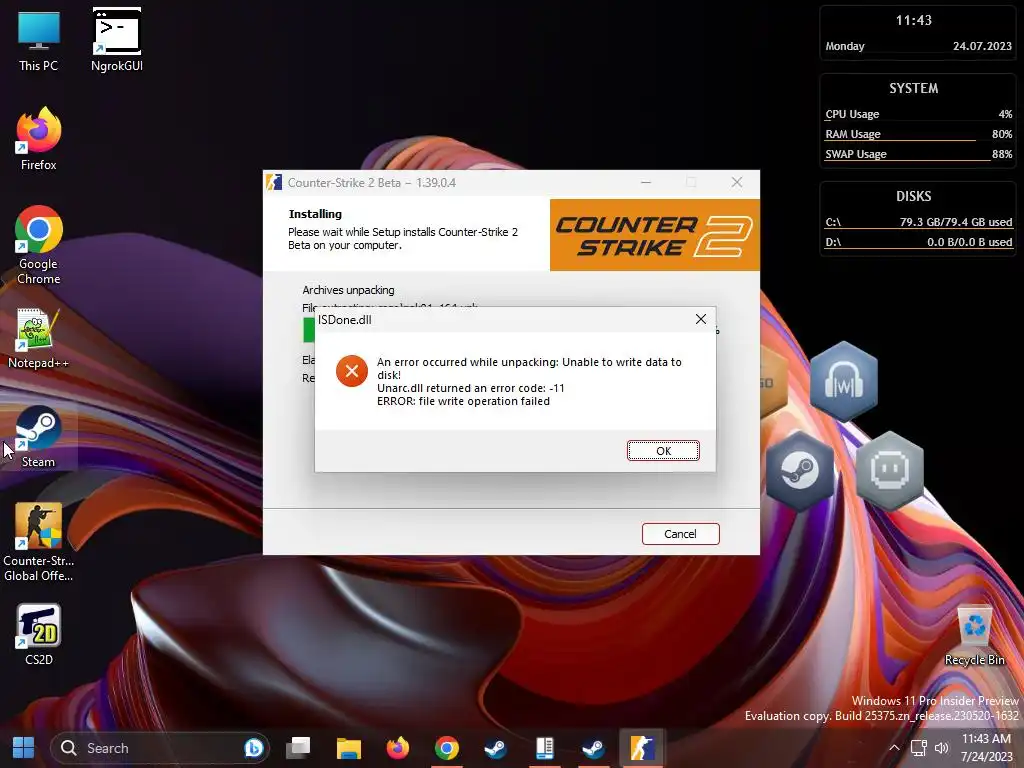Close the Counter-Strike 2 Beta installer window
This screenshot has width=1024, height=768.
coord(737,182)
